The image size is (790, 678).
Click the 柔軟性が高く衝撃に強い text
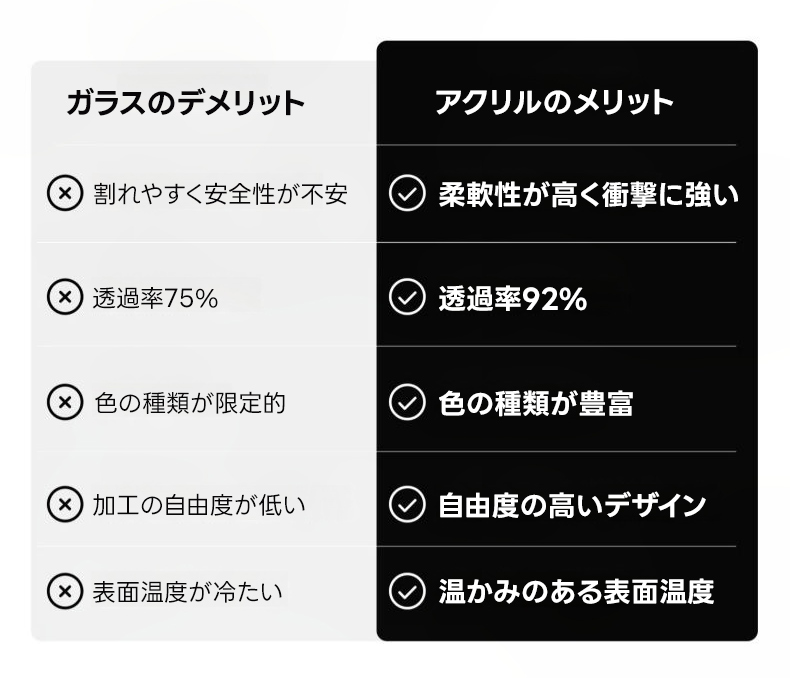589,193
